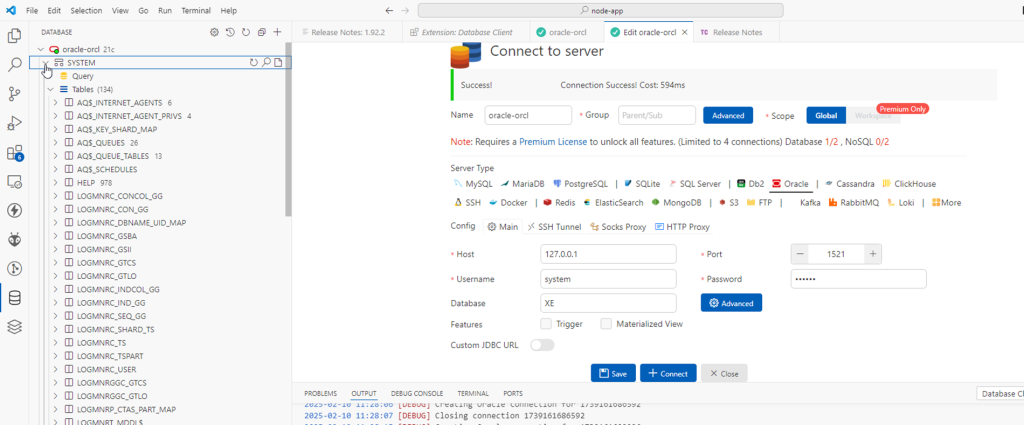
Task: Toggle the Custom JDBC URL switch
Action: 541,345
